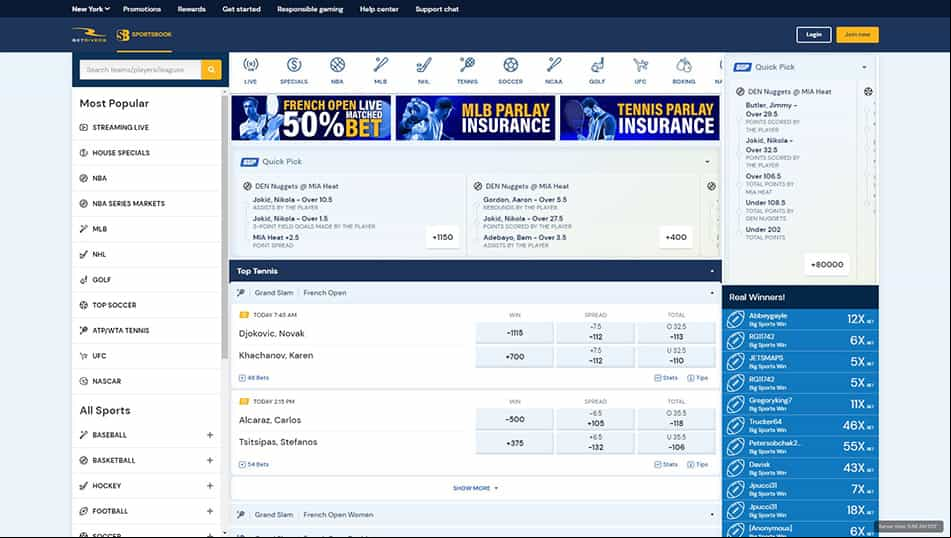Open the MLB Parlay Insurance banner
951x538 pixels.
(476, 118)
